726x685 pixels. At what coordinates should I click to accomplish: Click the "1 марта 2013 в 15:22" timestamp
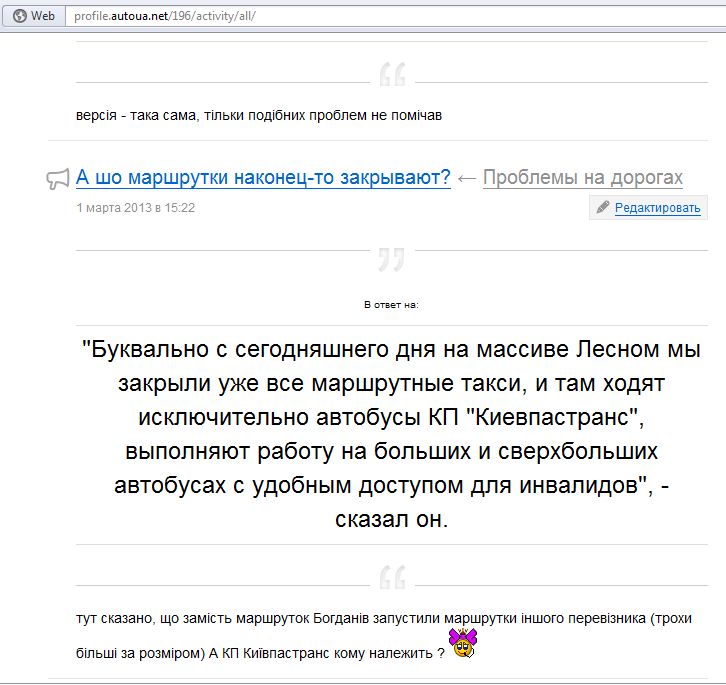coord(135,207)
